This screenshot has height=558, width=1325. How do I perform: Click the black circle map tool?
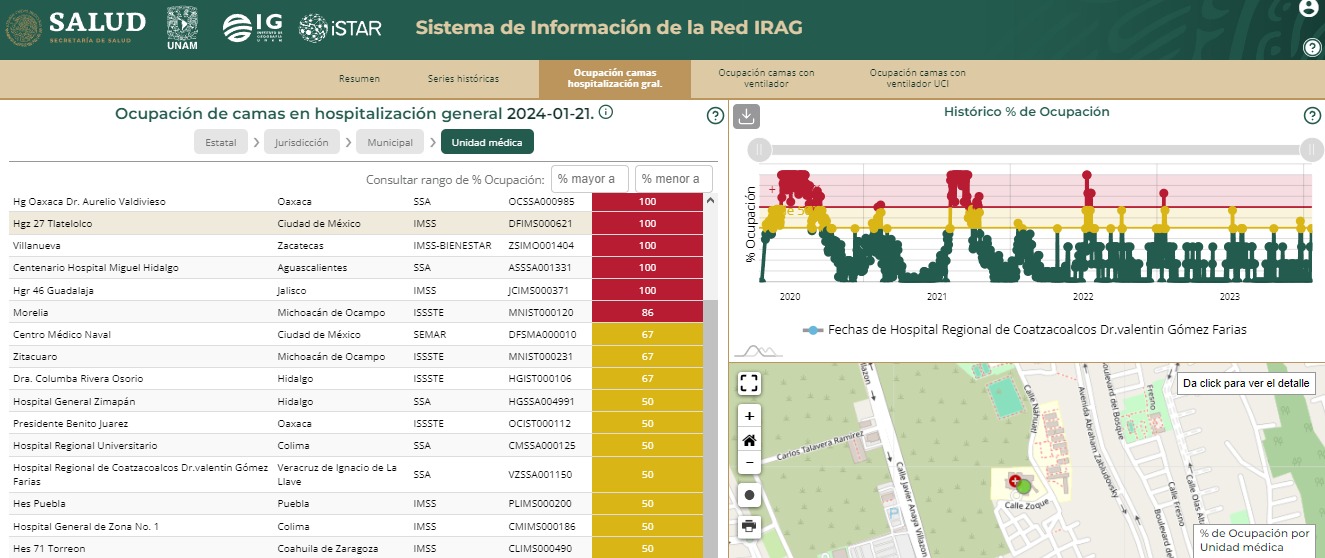(x=749, y=495)
